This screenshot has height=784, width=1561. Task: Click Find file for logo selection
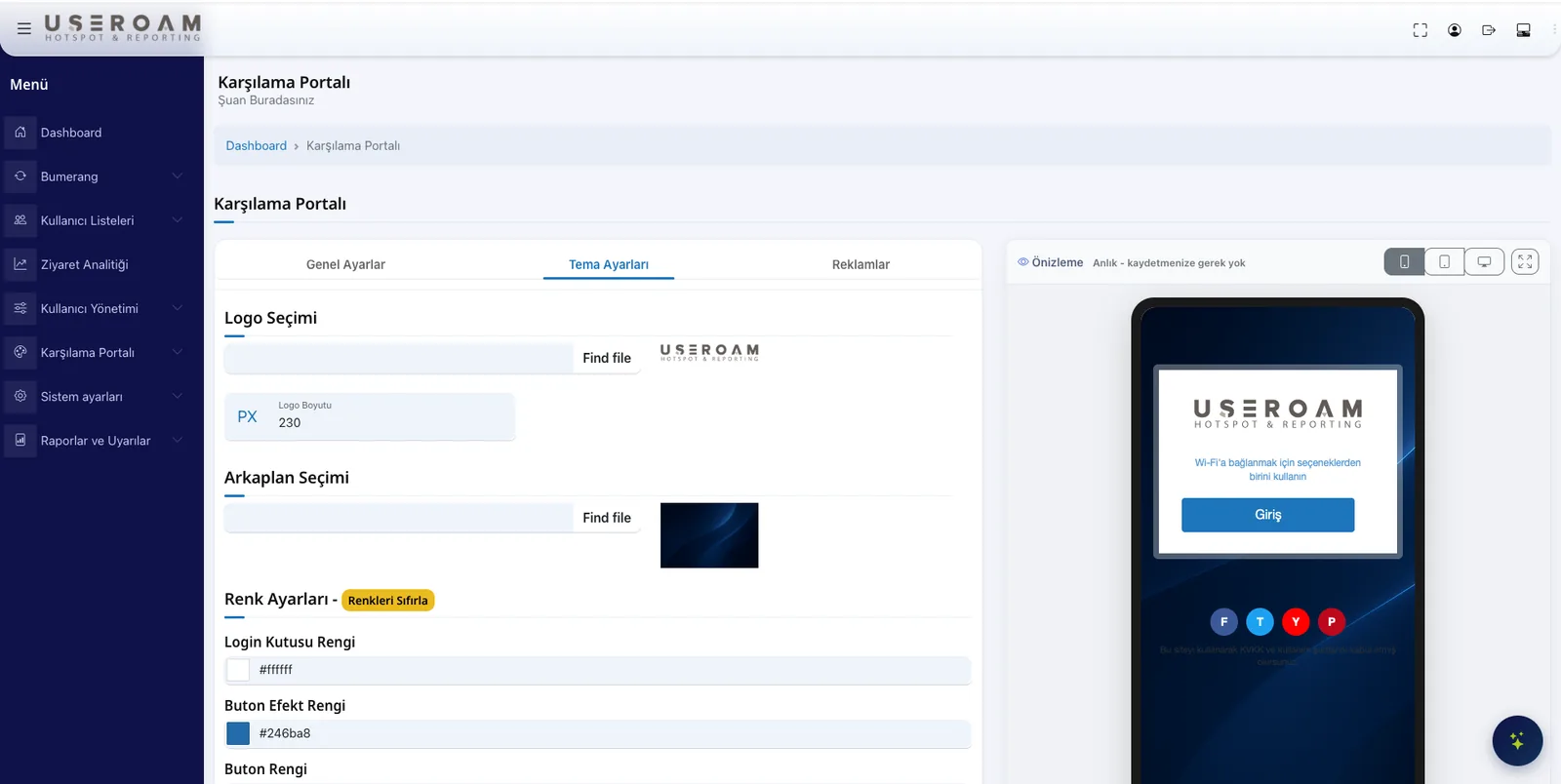(x=607, y=358)
